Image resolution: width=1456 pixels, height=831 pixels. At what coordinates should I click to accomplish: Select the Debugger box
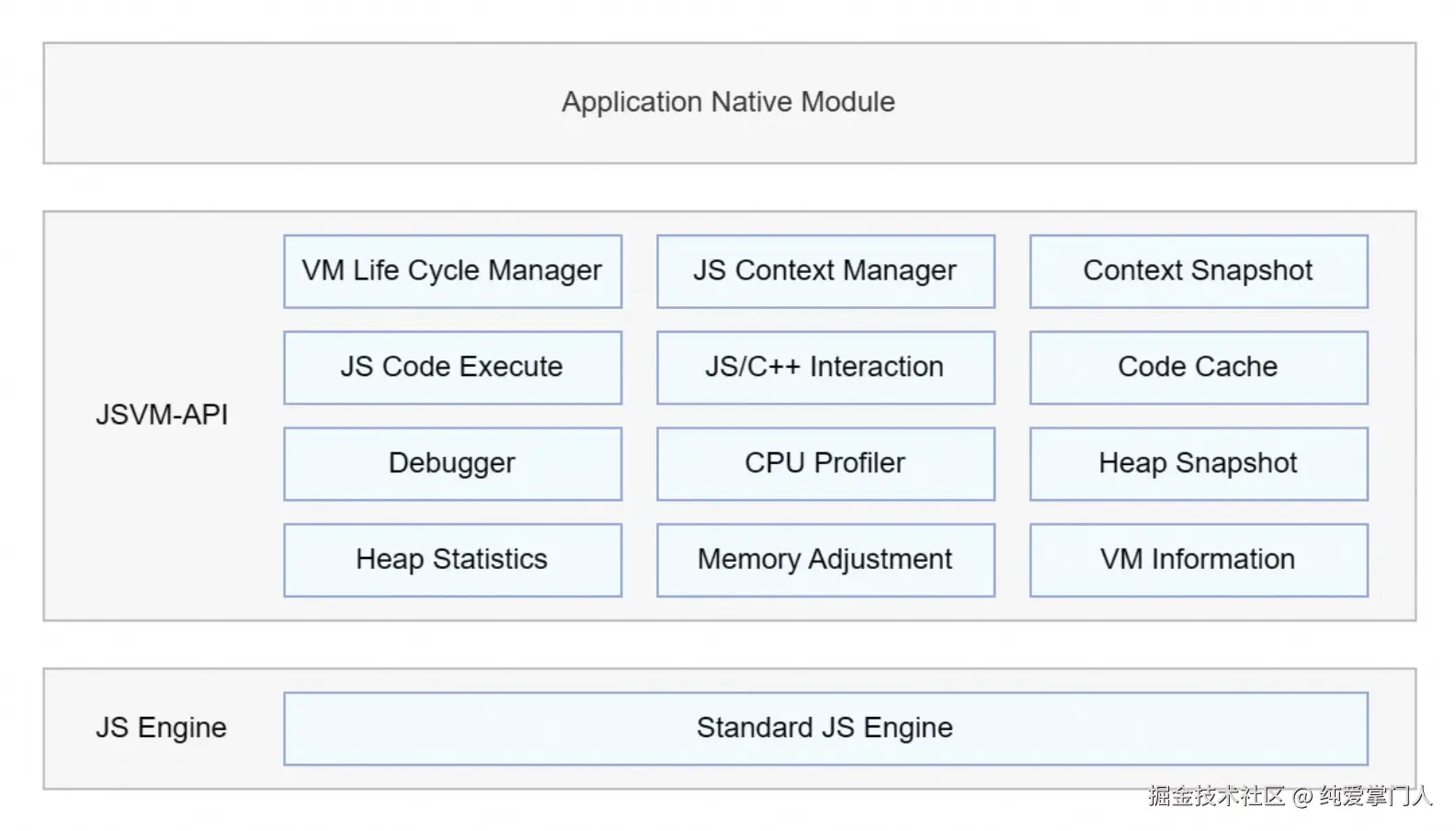click(452, 463)
